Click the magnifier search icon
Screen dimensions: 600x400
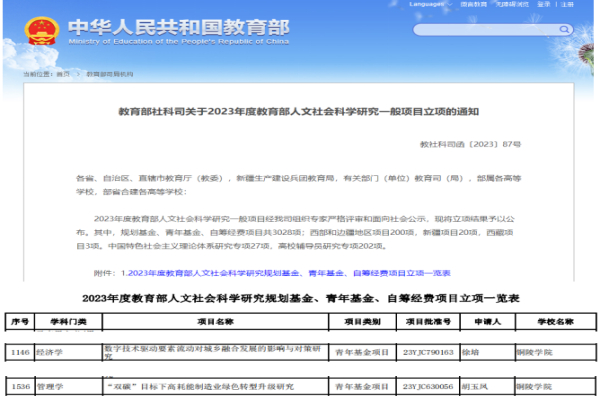(x=564, y=29)
